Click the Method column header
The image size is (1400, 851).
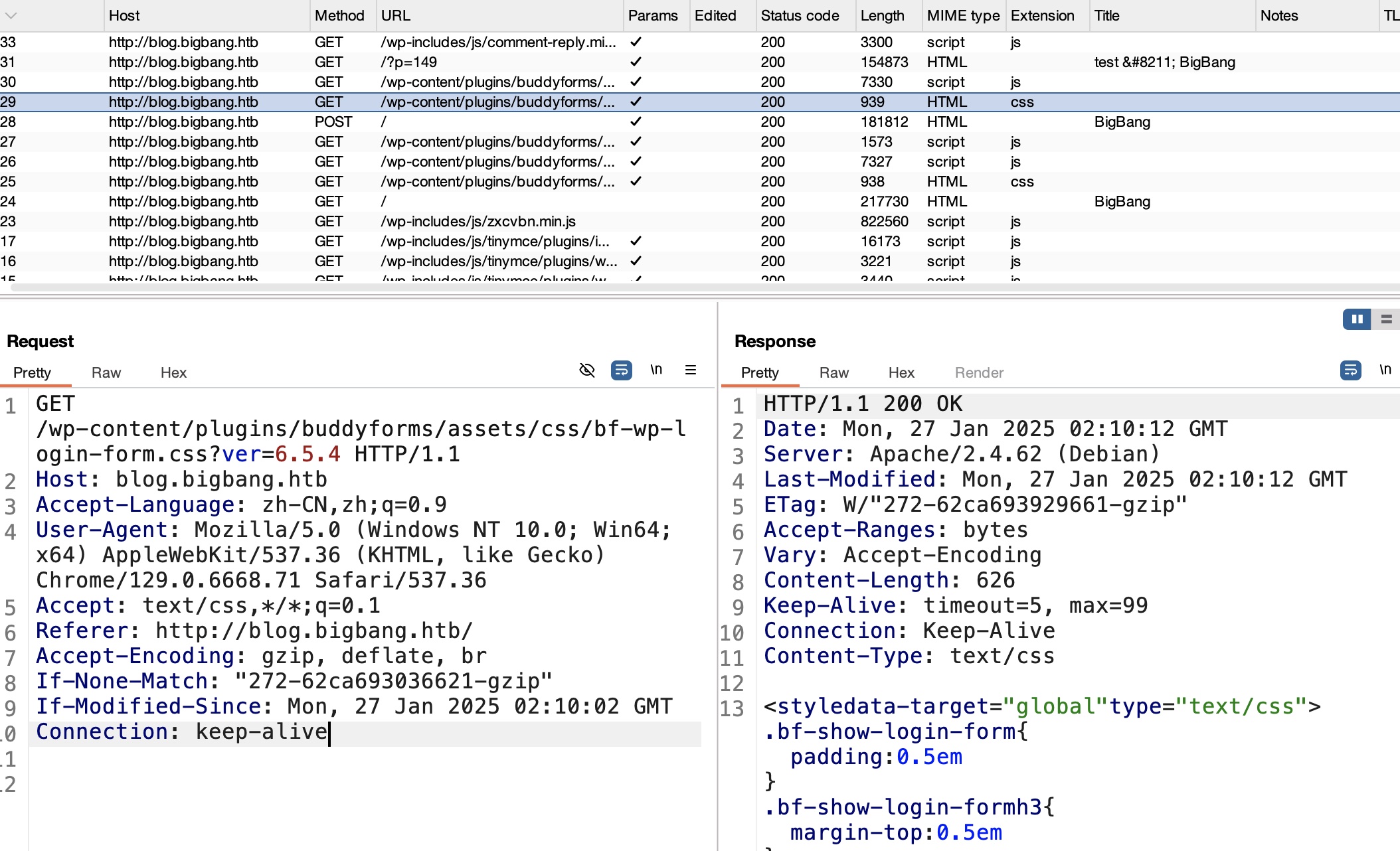click(x=339, y=15)
